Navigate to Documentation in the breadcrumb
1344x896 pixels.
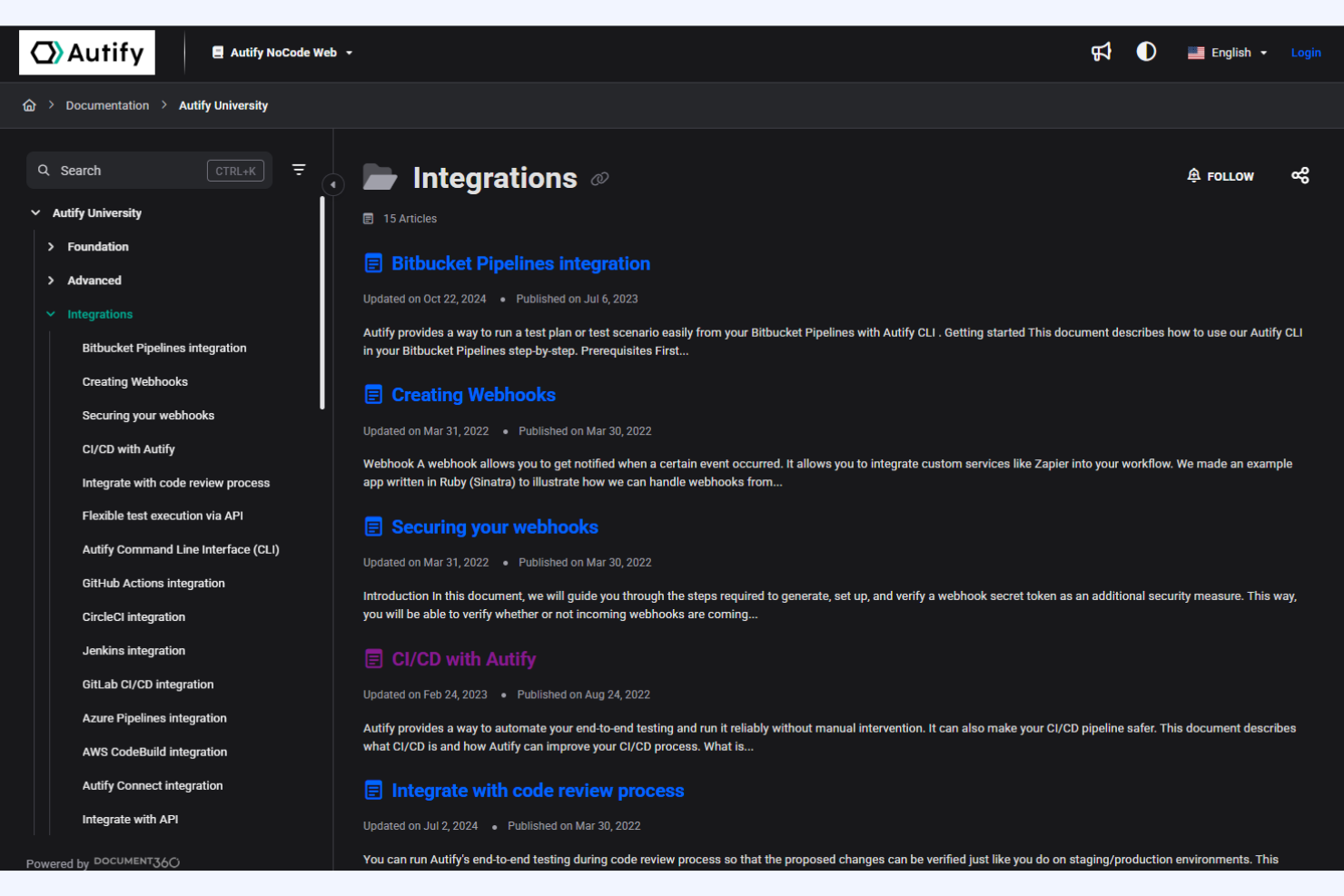tap(107, 104)
